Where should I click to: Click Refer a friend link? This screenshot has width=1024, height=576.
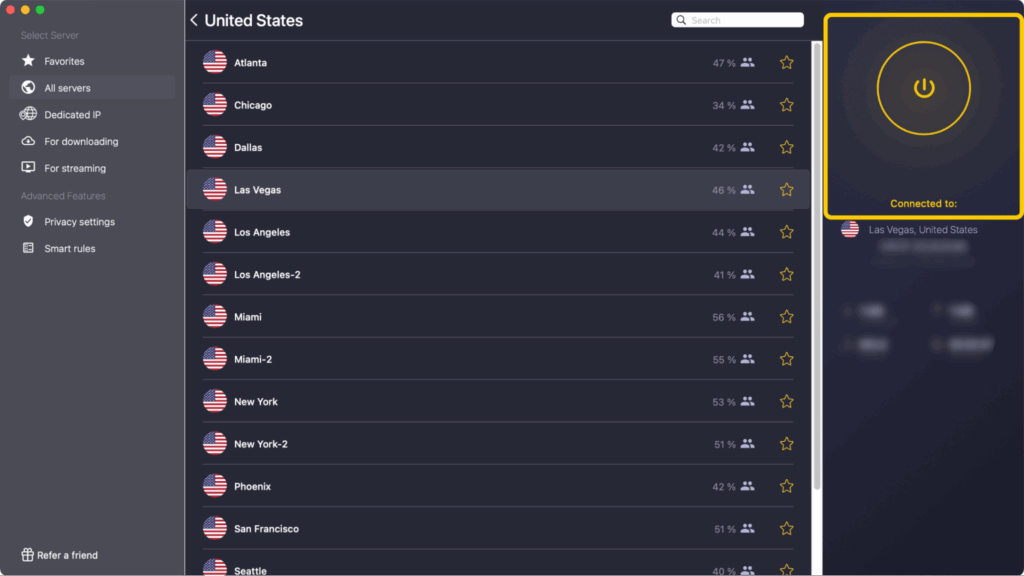point(67,555)
